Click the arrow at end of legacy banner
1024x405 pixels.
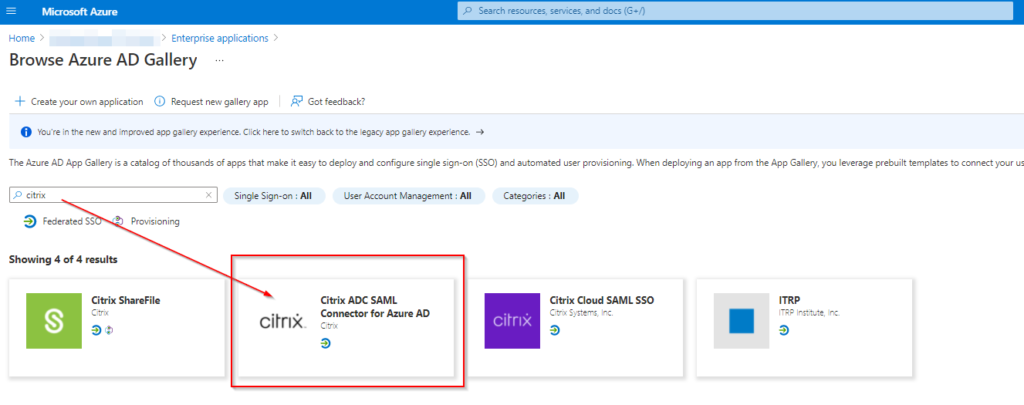point(480,132)
